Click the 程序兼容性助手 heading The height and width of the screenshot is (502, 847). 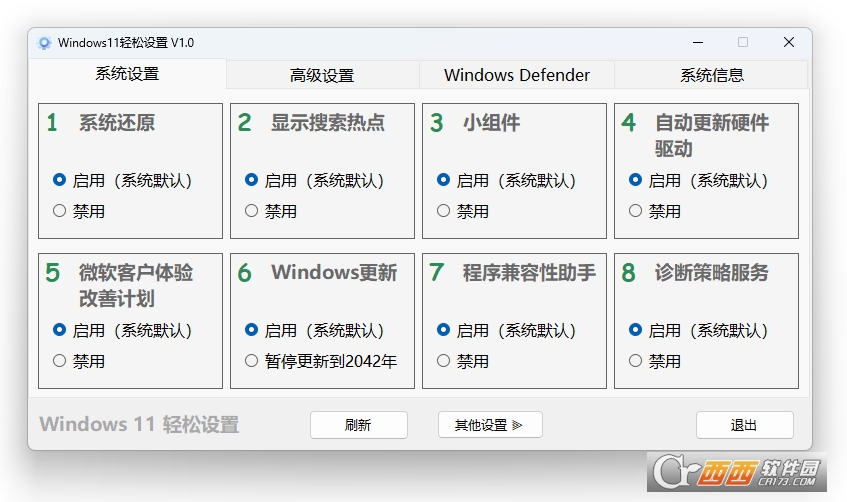click(529, 272)
